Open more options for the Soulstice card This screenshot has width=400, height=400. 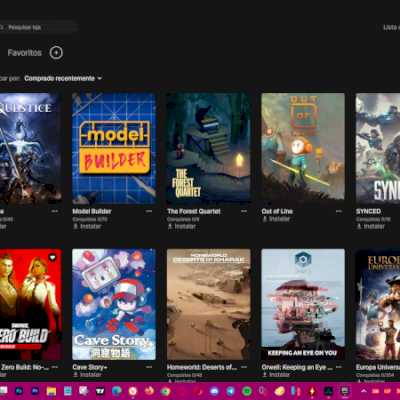click(55, 211)
